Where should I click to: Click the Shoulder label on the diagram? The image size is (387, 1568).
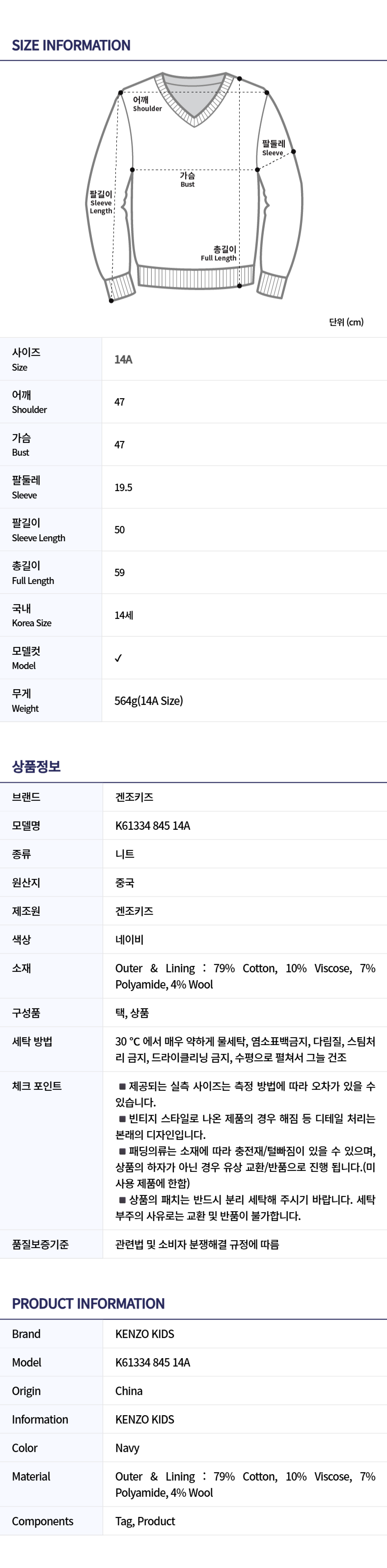click(147, 104)
